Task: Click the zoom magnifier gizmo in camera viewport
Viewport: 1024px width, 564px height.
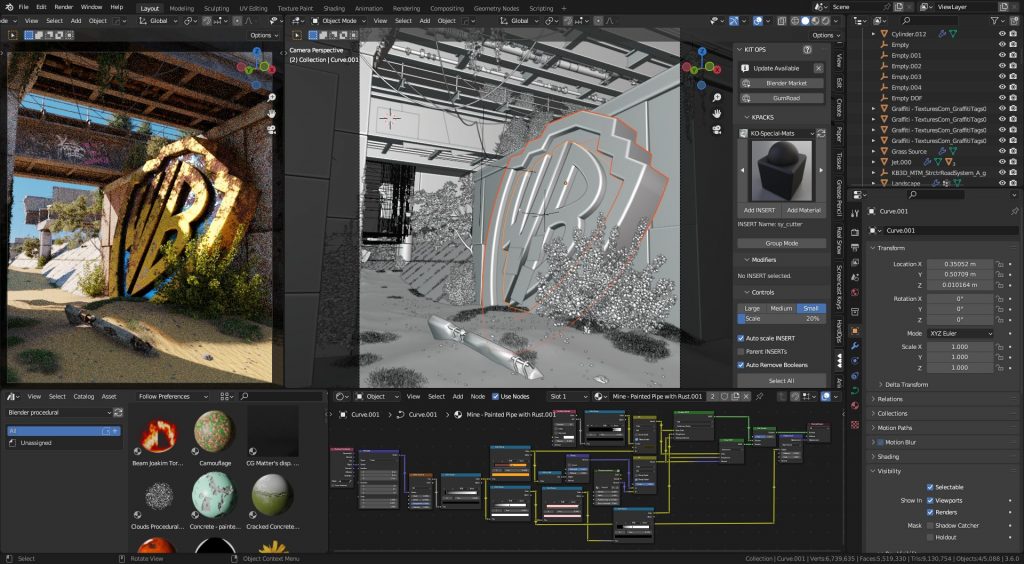Action: 716,97
